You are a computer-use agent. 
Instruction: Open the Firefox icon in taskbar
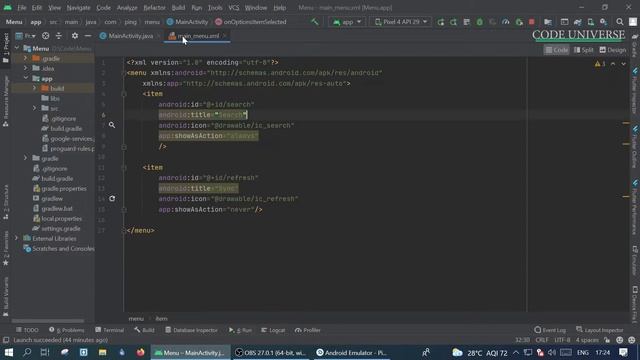(140, 352)
